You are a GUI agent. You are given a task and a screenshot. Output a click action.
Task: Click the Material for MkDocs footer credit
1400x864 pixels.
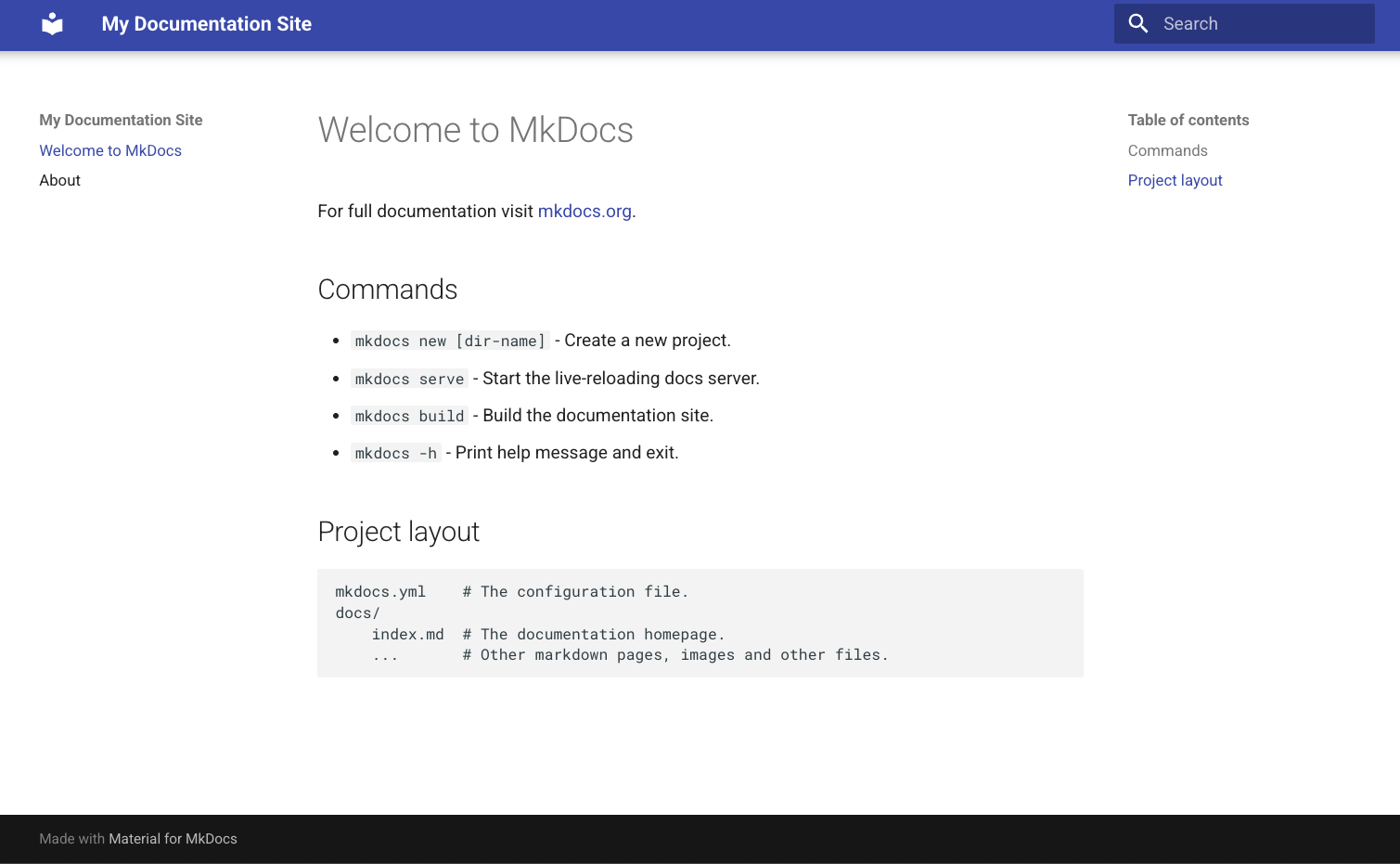172,839
